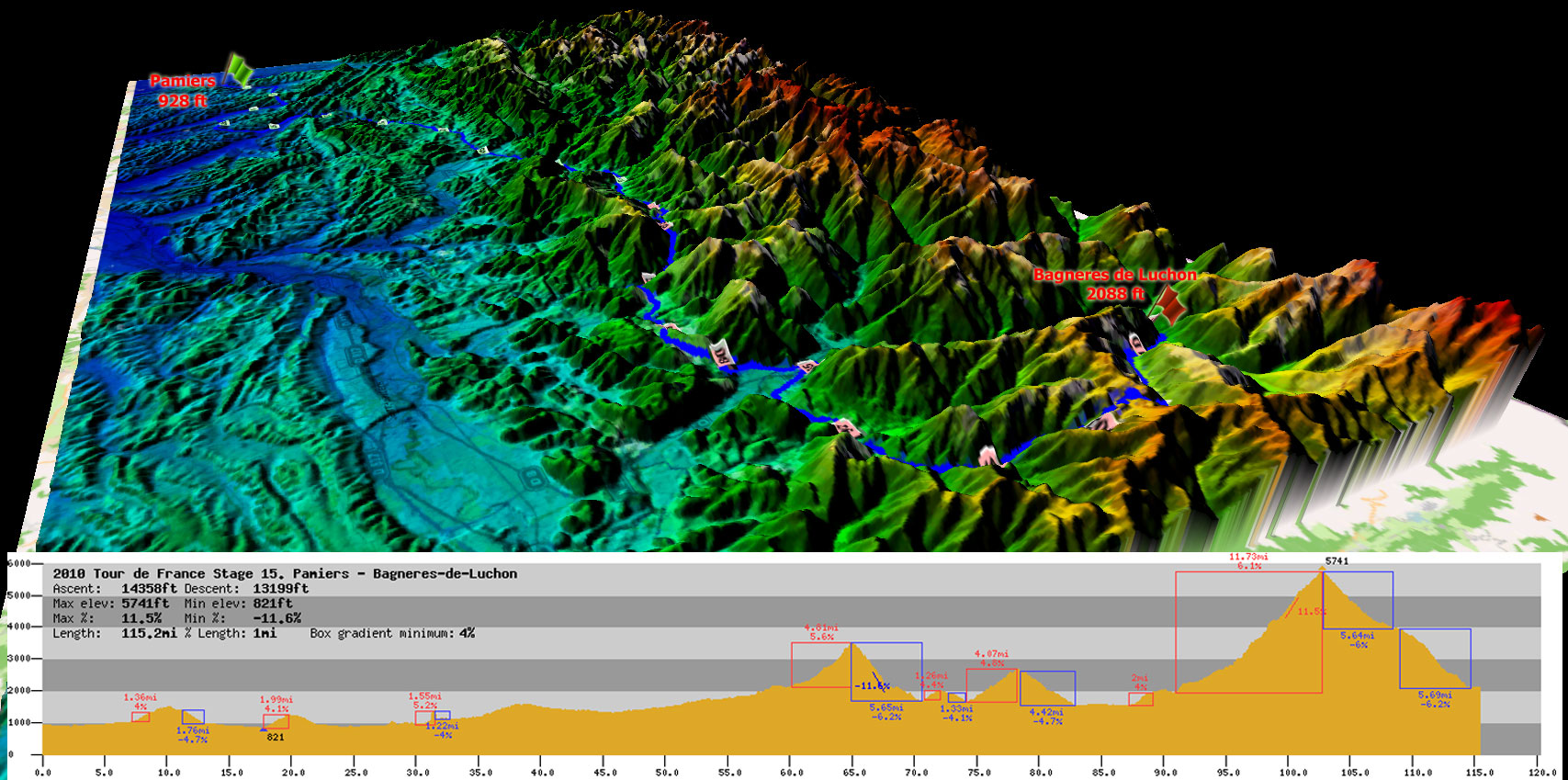
Task: Click the 50.0 tick on distance axis
Action: (x=667, y=772)
